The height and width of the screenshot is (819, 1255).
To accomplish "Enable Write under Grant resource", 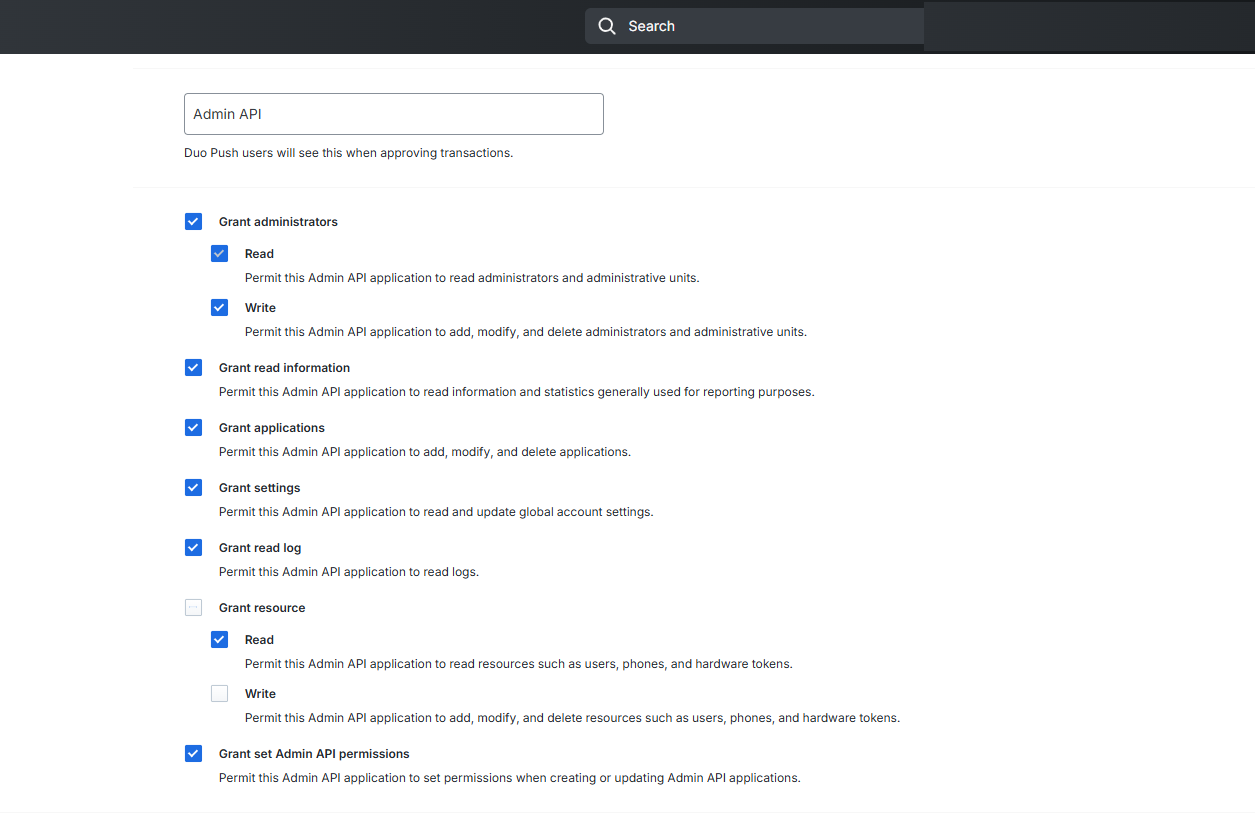I will (x=220, y=694).
